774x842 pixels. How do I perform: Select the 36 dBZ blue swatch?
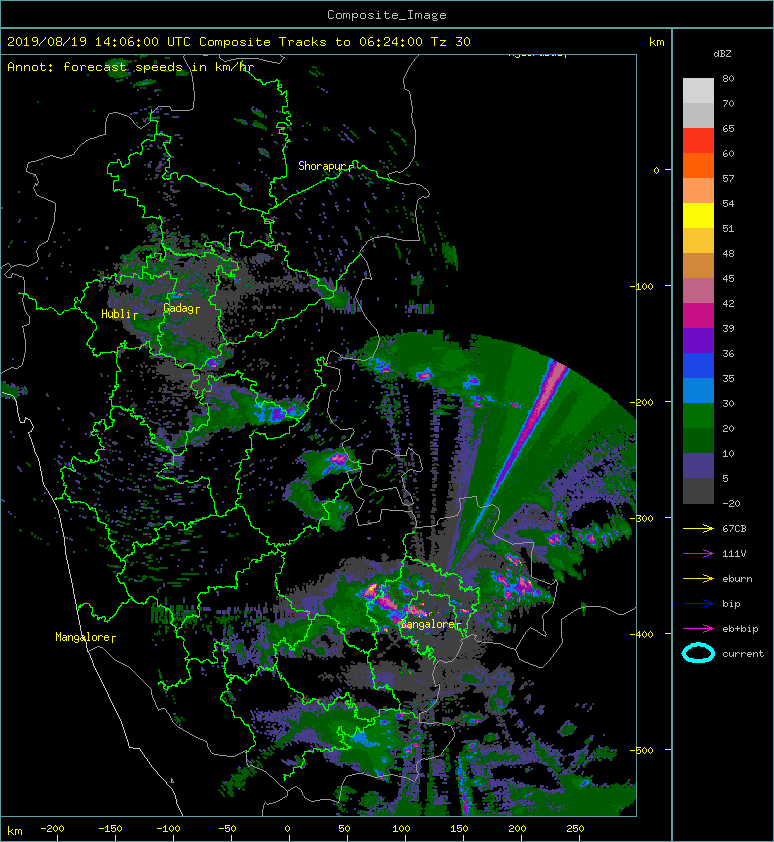click(x=698, y=366)
